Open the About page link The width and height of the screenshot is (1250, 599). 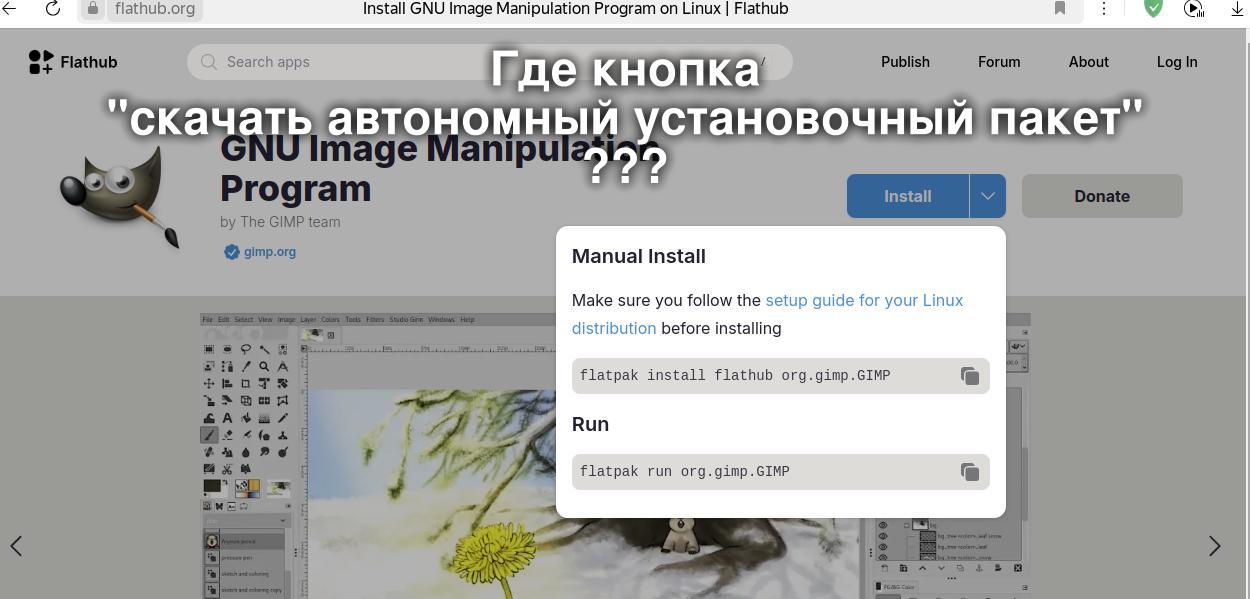click(1088, 62)
